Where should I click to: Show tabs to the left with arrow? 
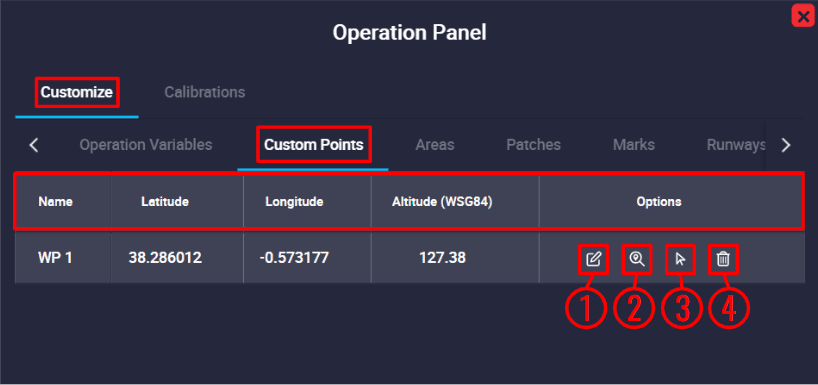[34, 145]
